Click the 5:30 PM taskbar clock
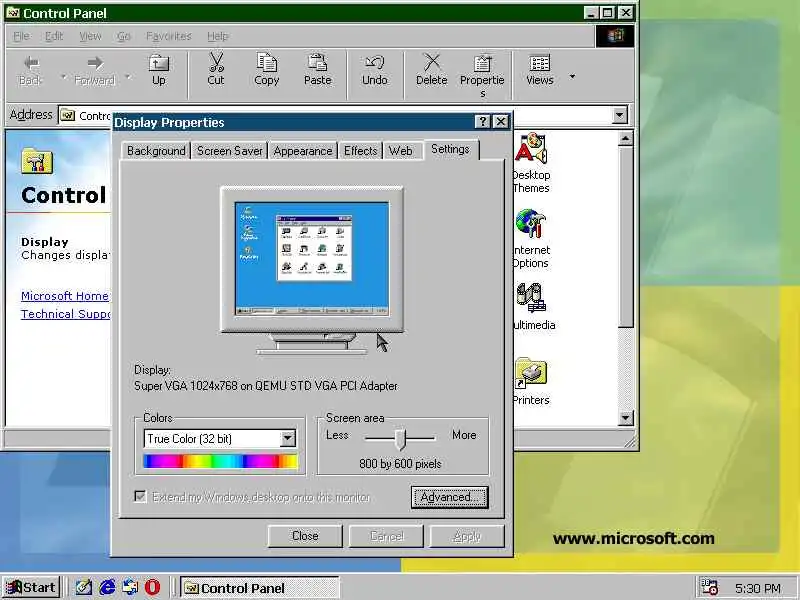Screen dimensions: 800x600 pos(758,588)
